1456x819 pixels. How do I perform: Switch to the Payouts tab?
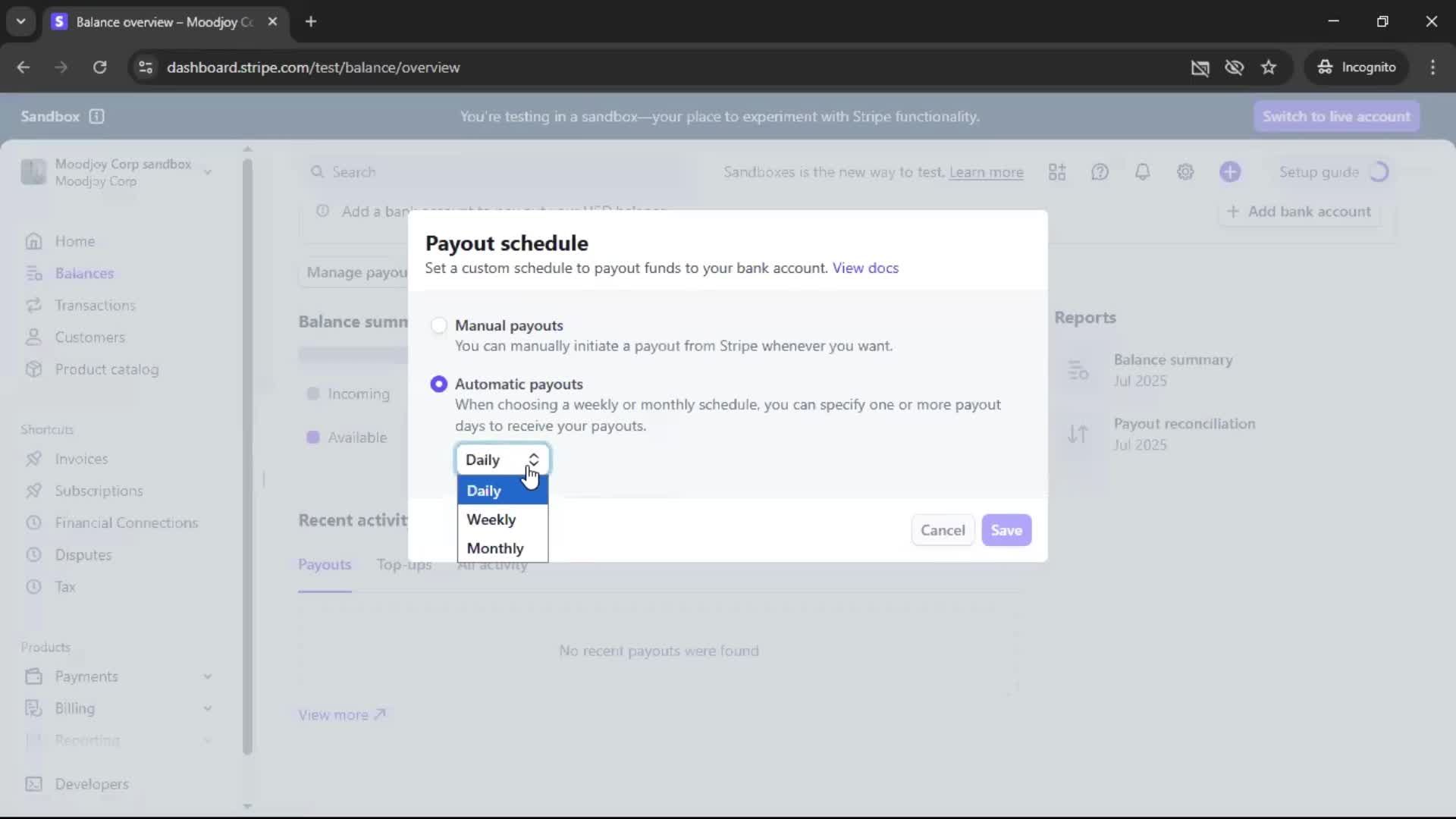coord(325,564)
